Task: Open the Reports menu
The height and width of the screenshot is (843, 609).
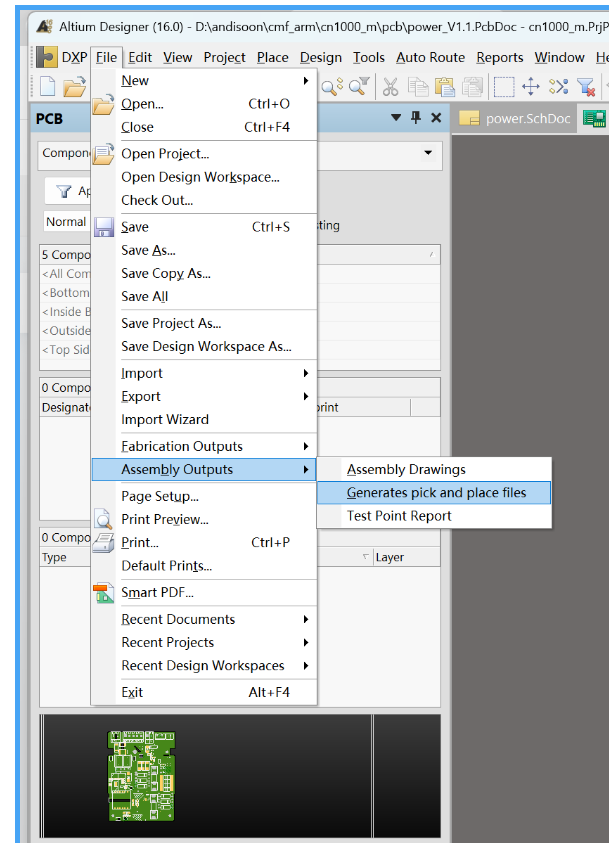Action: pos(500,57)
